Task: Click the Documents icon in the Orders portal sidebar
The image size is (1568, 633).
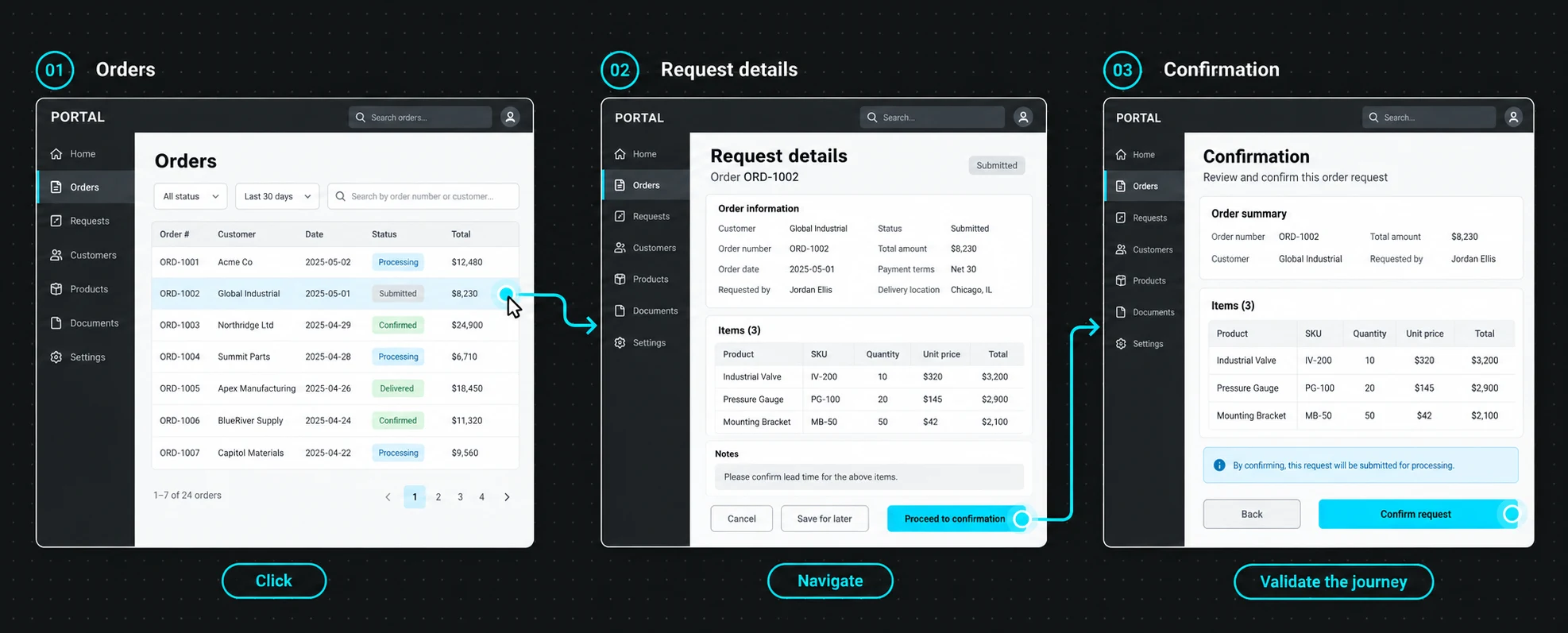Action: 56,323
